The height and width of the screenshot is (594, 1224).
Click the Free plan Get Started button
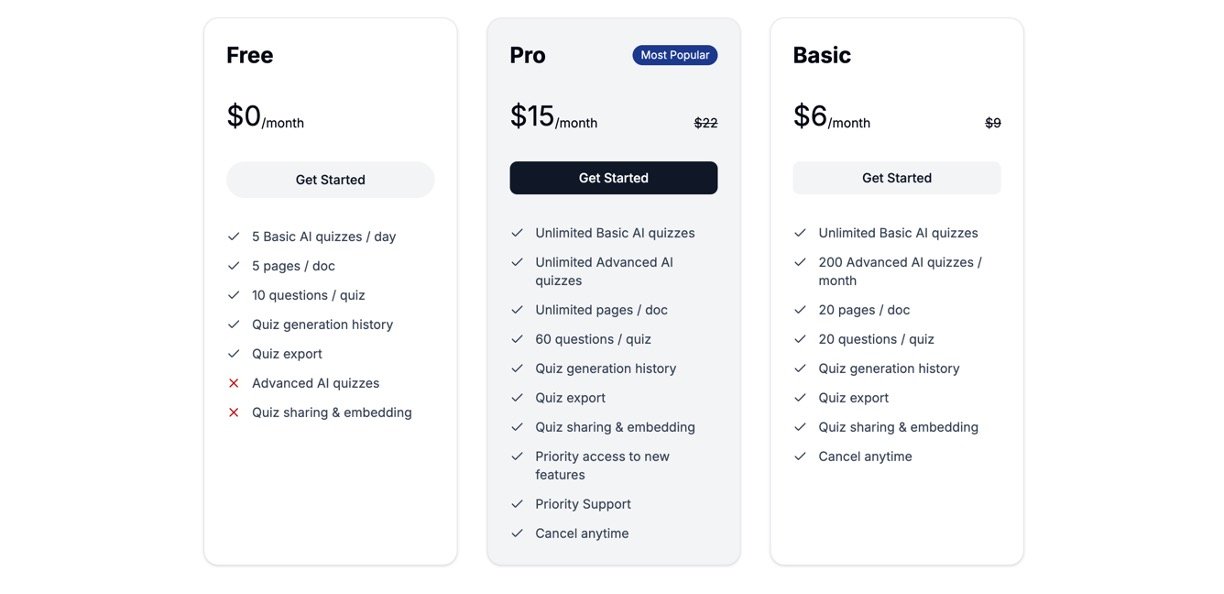[330, 180]
